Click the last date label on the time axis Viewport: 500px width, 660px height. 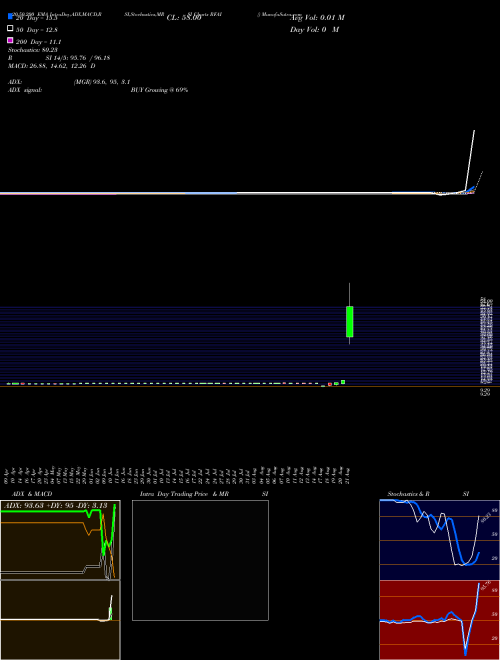point(348,476)
